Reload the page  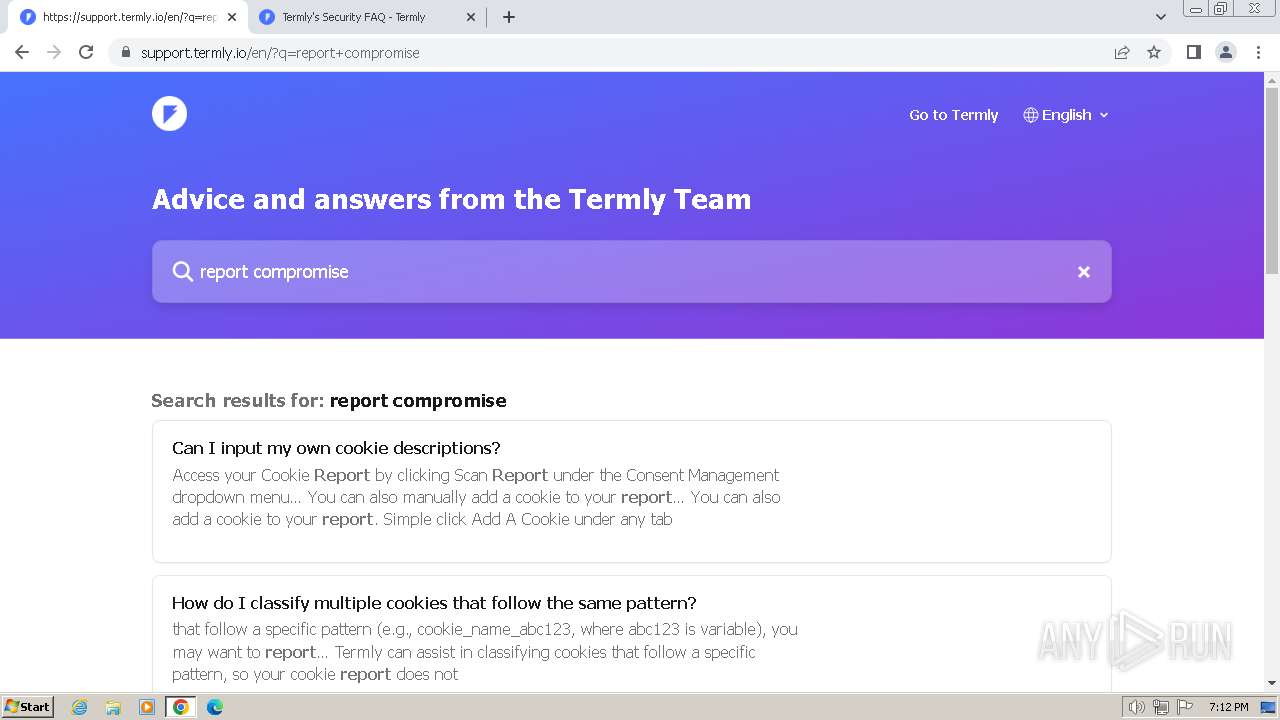pyautogui.click(x=86, y=52)
